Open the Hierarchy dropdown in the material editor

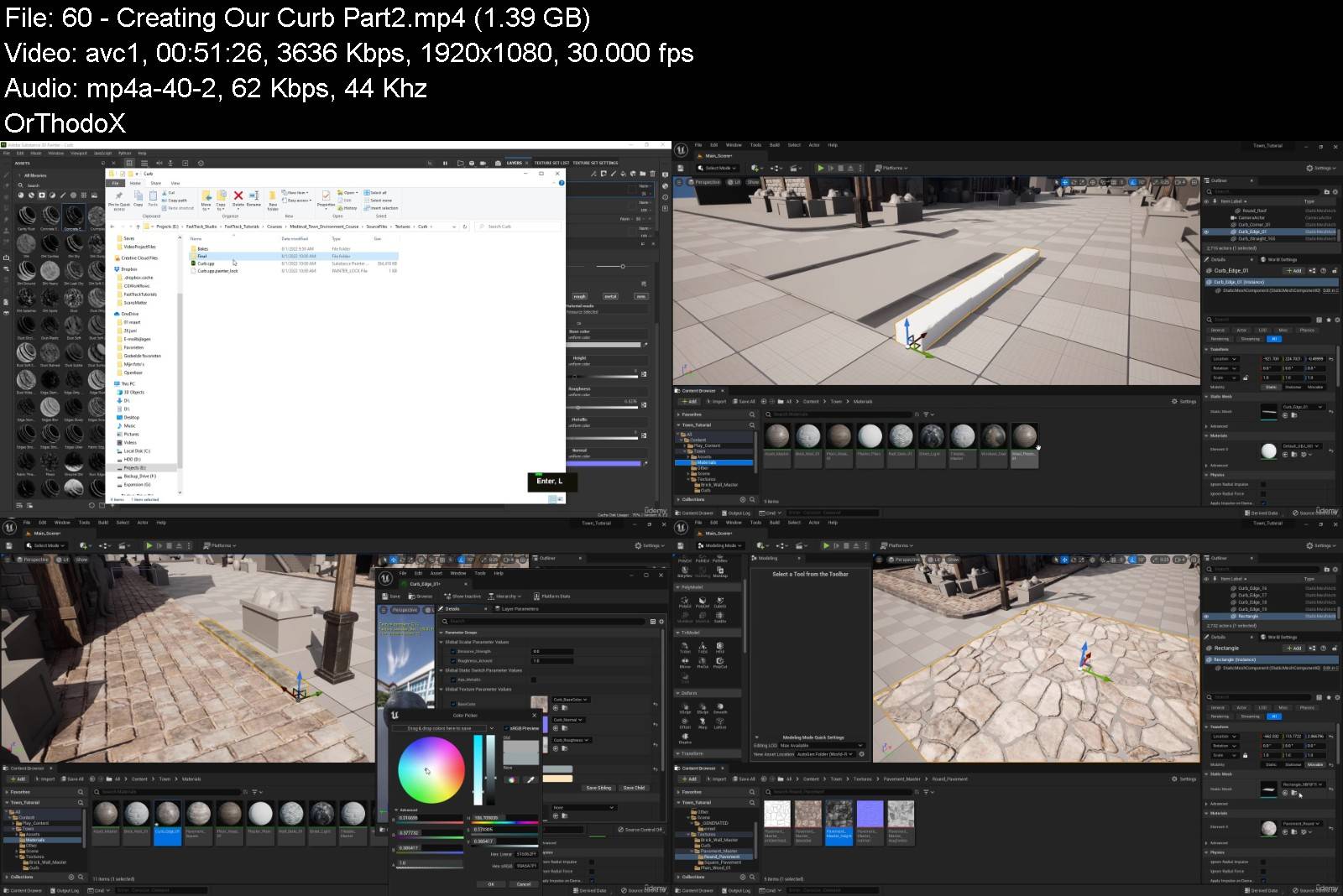coord(504,596)
